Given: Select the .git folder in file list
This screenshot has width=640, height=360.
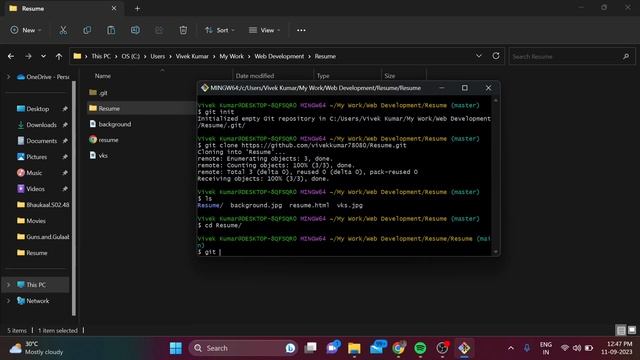Looking at the screenshot, I should point(103,93).
